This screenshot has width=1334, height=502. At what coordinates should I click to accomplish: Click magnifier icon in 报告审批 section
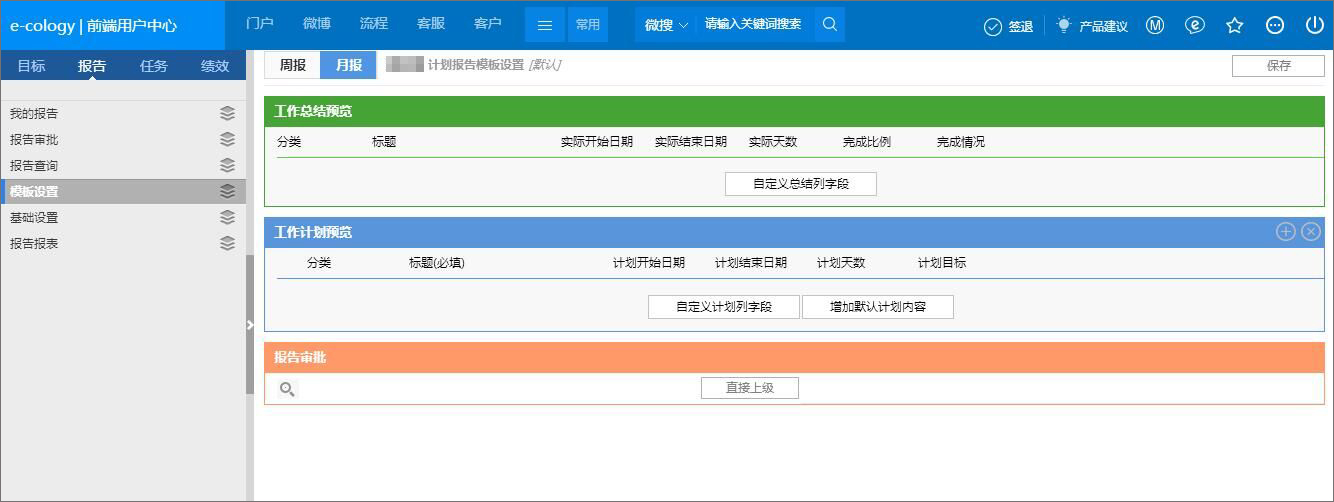(x=287, y=389)
